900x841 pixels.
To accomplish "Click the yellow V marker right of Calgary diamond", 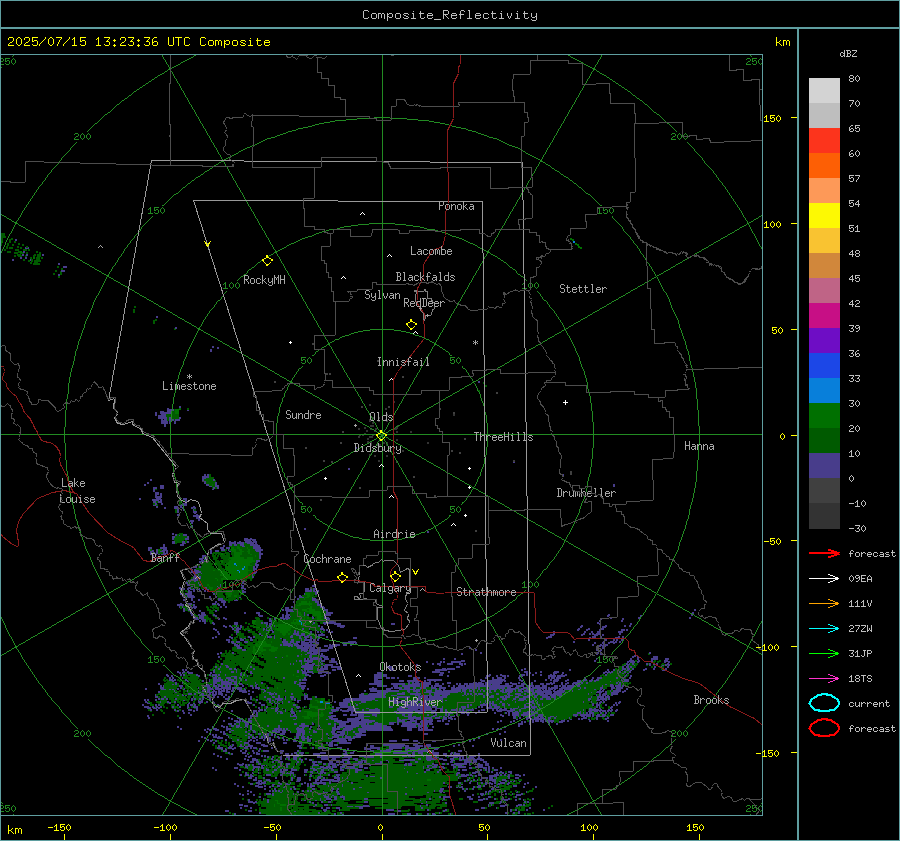I will coord(416,572).
